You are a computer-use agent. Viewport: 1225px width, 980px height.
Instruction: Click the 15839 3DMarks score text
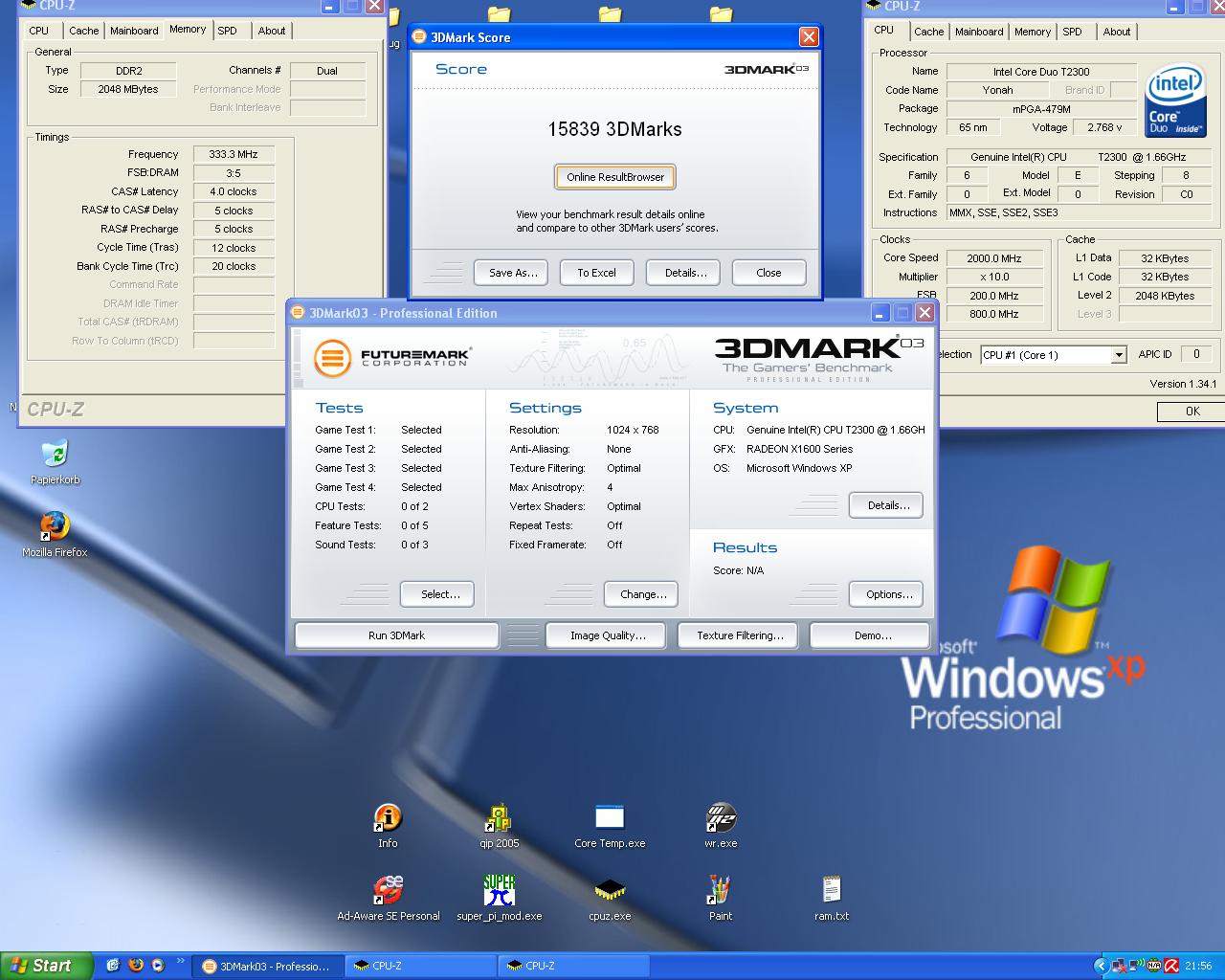click(614, 129)
